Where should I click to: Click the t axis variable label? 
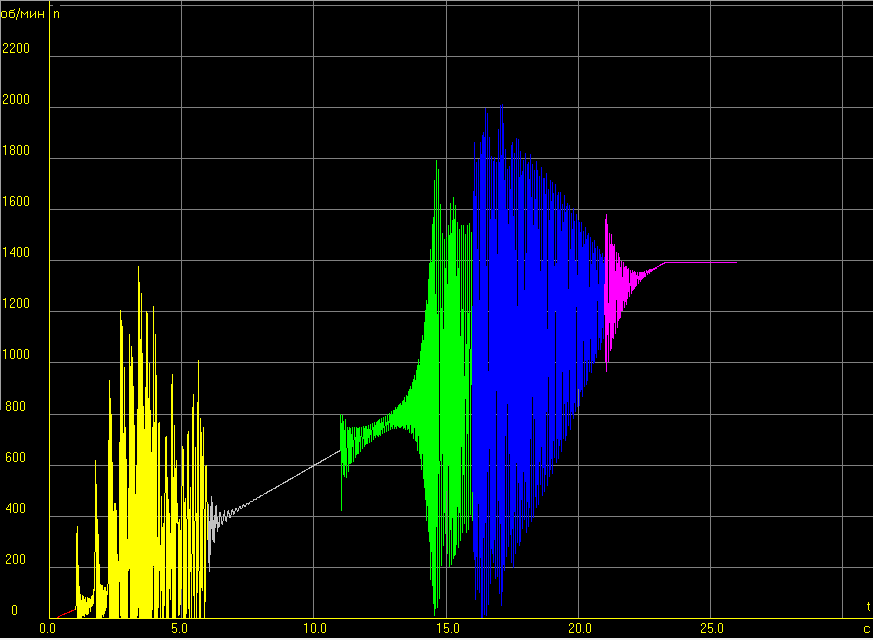tap(868, 607)
